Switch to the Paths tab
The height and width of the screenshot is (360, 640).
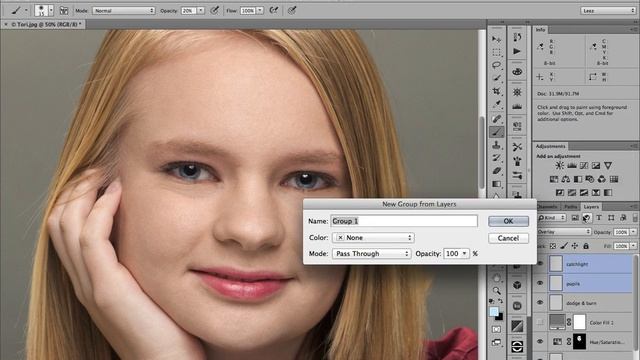point(570,207)
